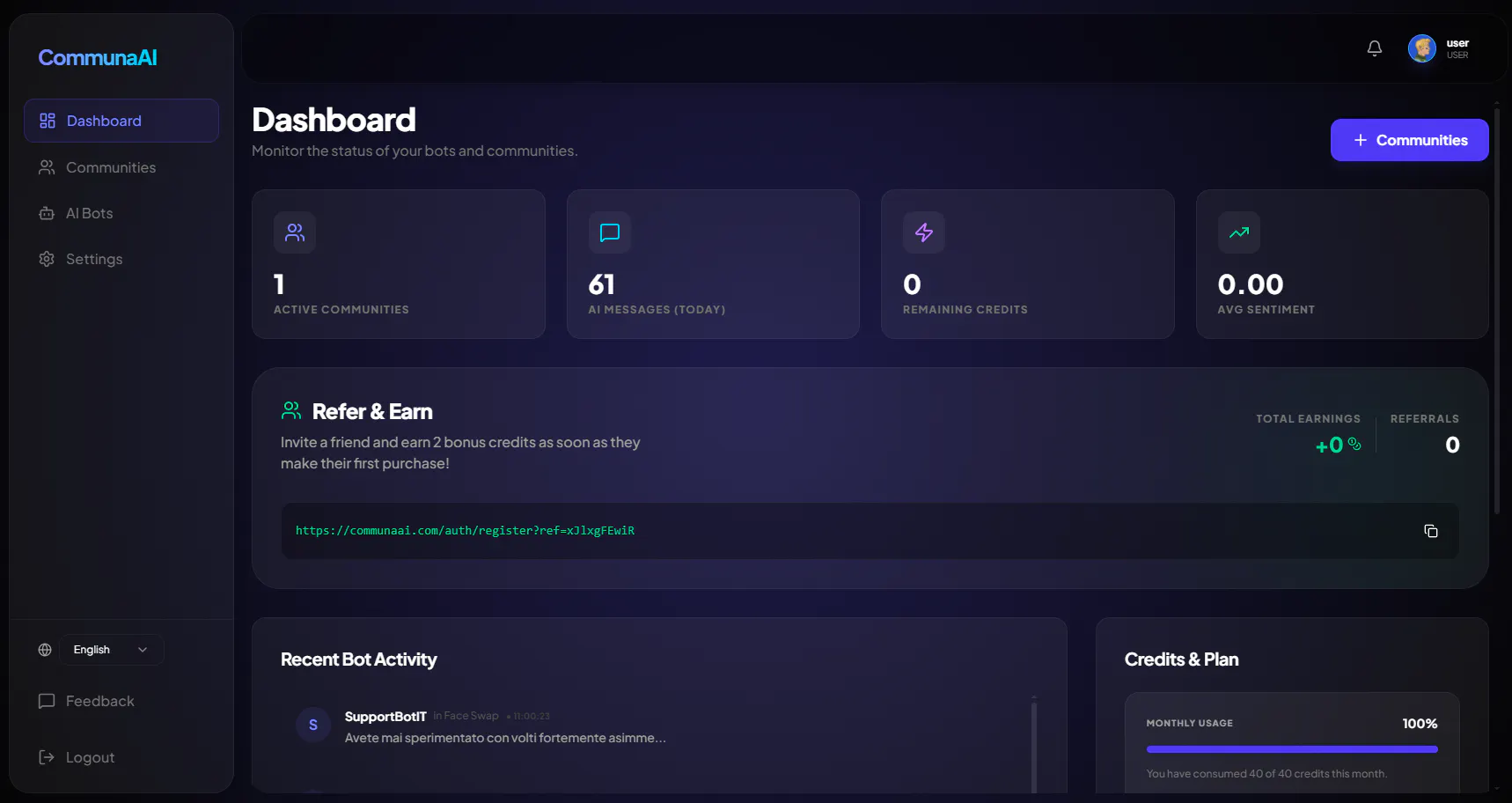Click the 11:00:23 activity timestamp

[x=532, y=717]
